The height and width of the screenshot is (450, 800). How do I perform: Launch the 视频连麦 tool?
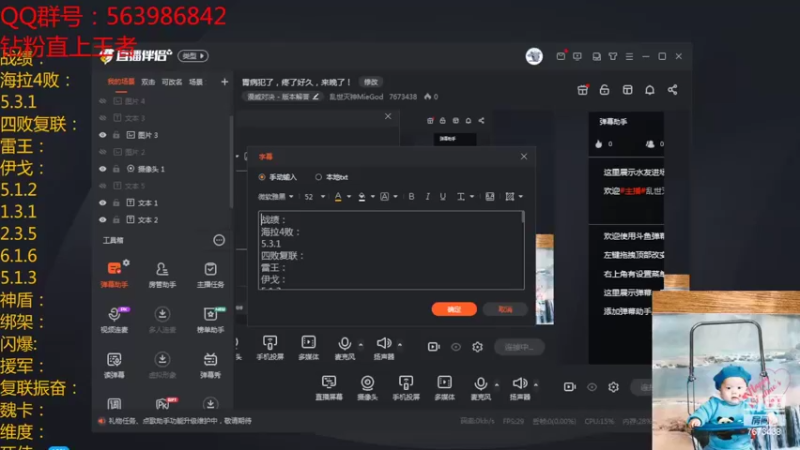coord(114,320)
